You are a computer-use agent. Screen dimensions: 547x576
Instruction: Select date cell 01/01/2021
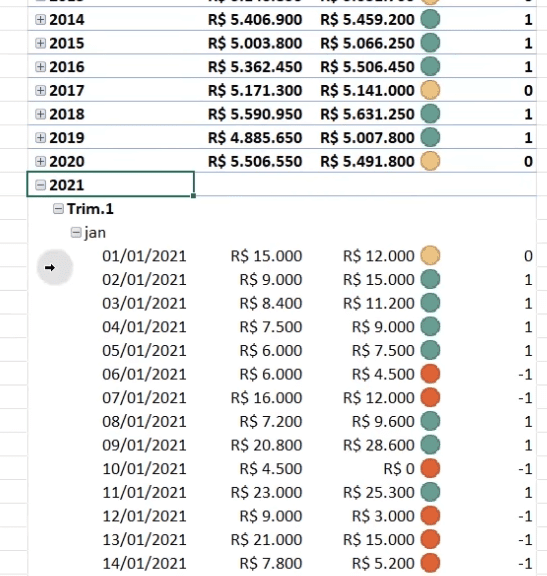[x=144, y=256]
